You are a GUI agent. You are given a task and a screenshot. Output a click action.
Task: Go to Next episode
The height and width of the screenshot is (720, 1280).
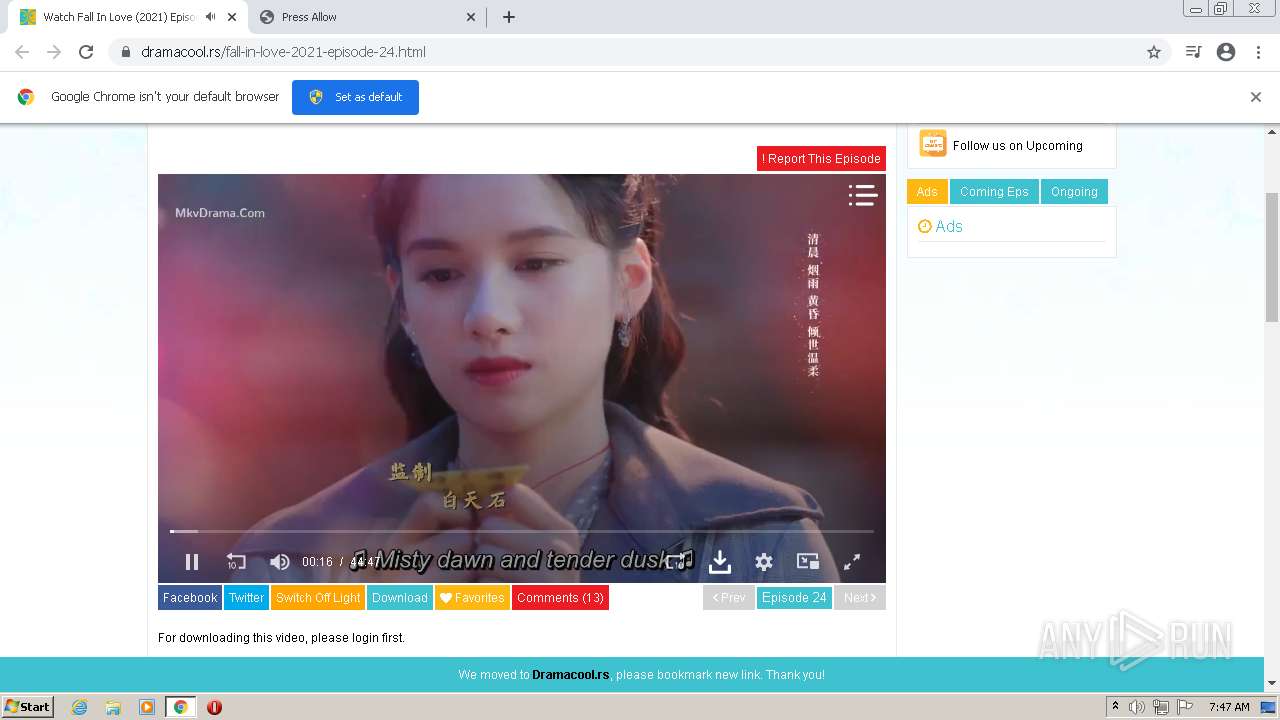860,598
